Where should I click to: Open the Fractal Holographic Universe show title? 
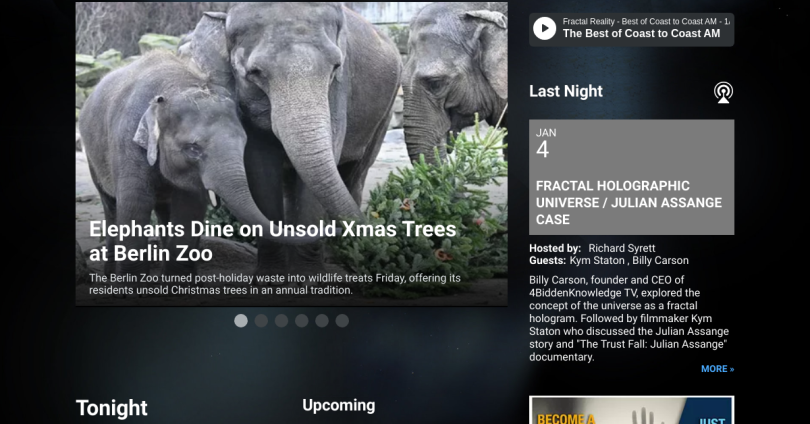click(x=628, y=202)
